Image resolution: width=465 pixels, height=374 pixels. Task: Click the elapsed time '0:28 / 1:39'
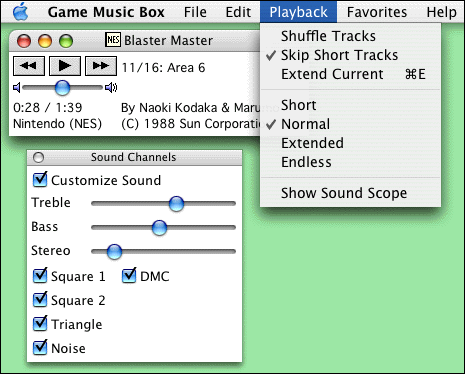tap(48, 108)
